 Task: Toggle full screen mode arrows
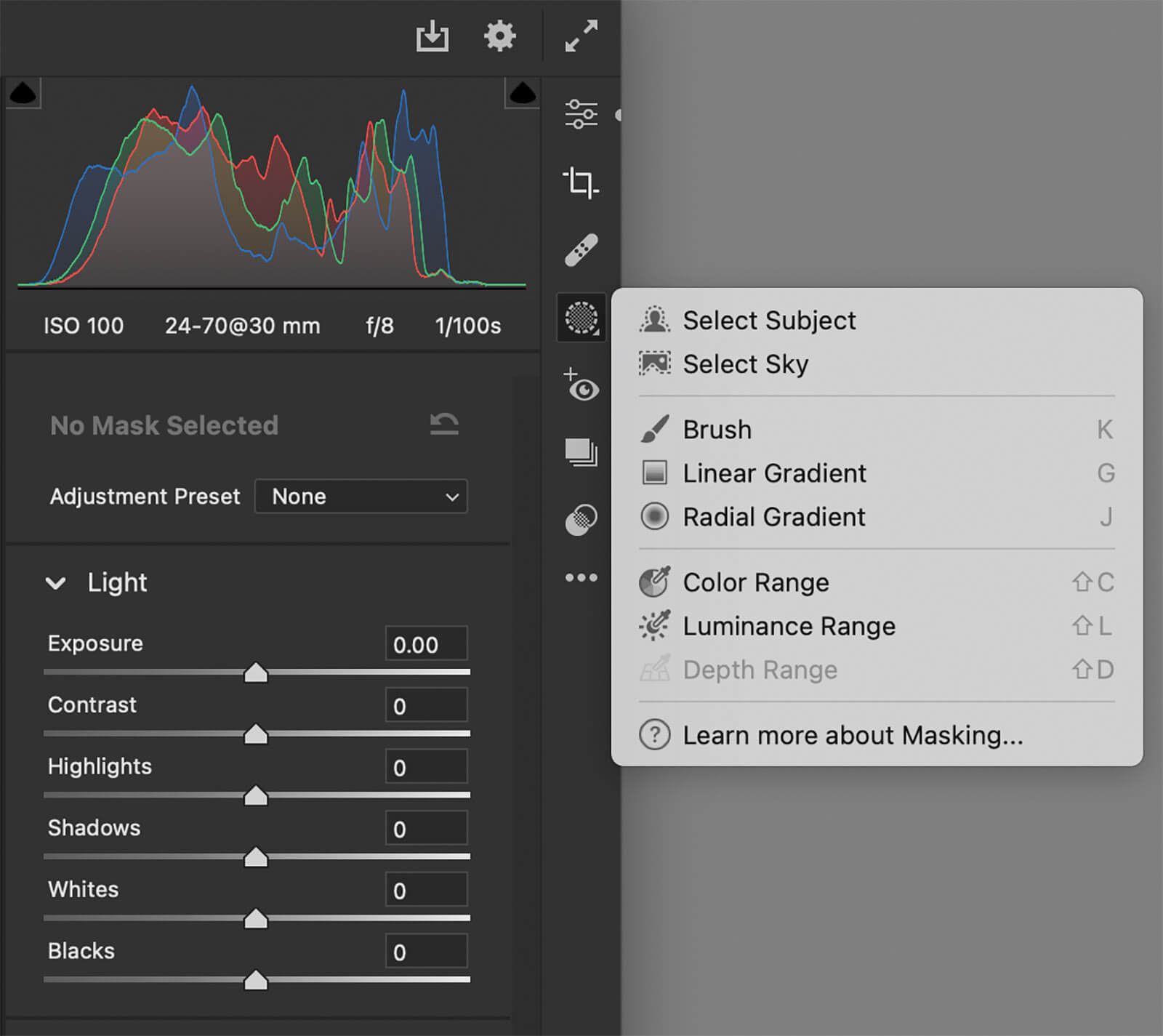coord(581,36)
